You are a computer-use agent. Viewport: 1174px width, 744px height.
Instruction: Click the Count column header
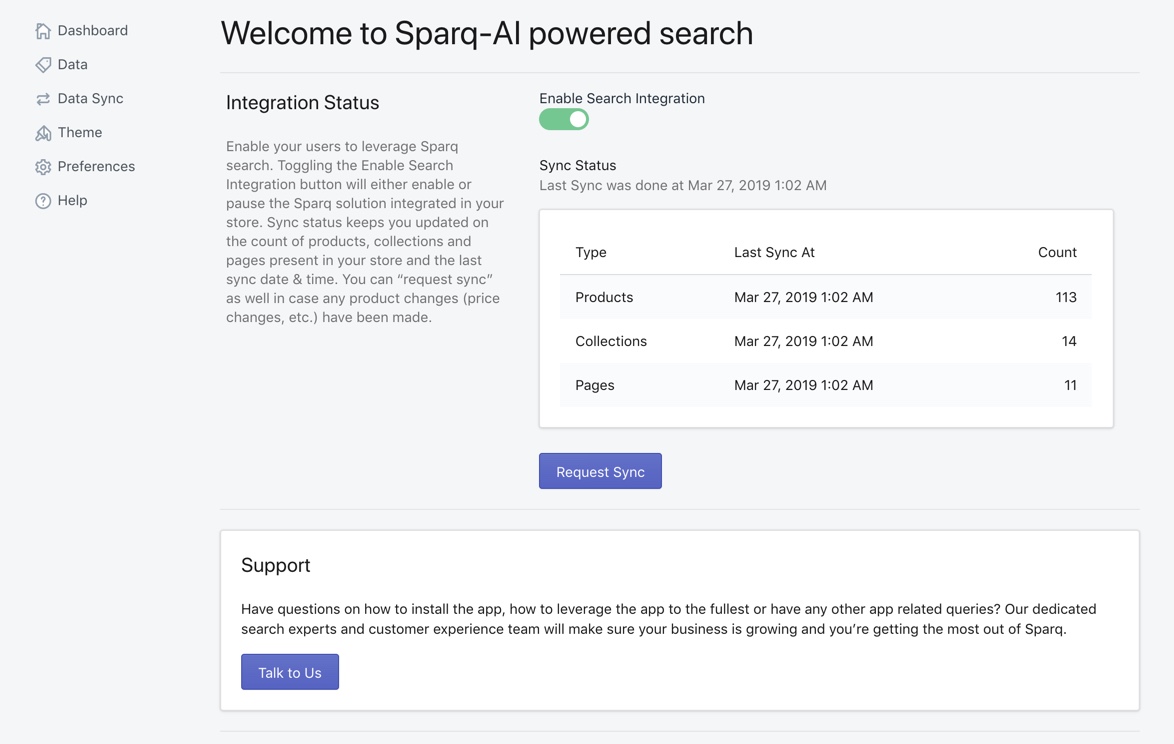click(1057, 253)
